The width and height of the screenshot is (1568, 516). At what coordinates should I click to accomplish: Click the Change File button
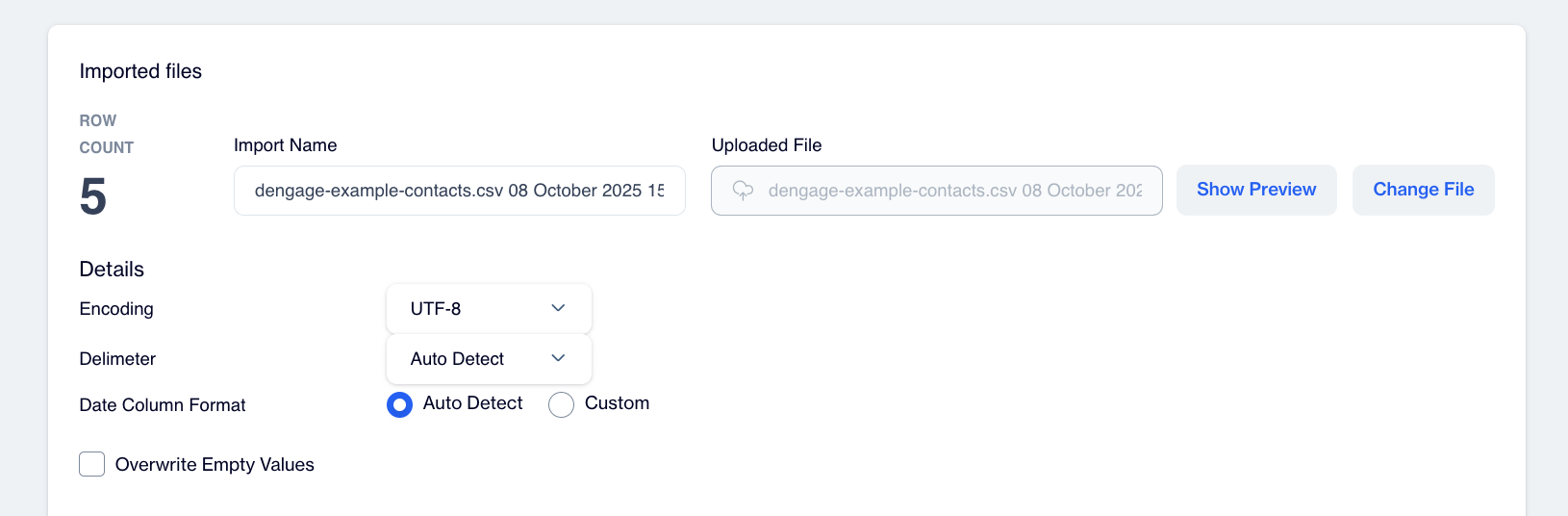pos(1423,190)
